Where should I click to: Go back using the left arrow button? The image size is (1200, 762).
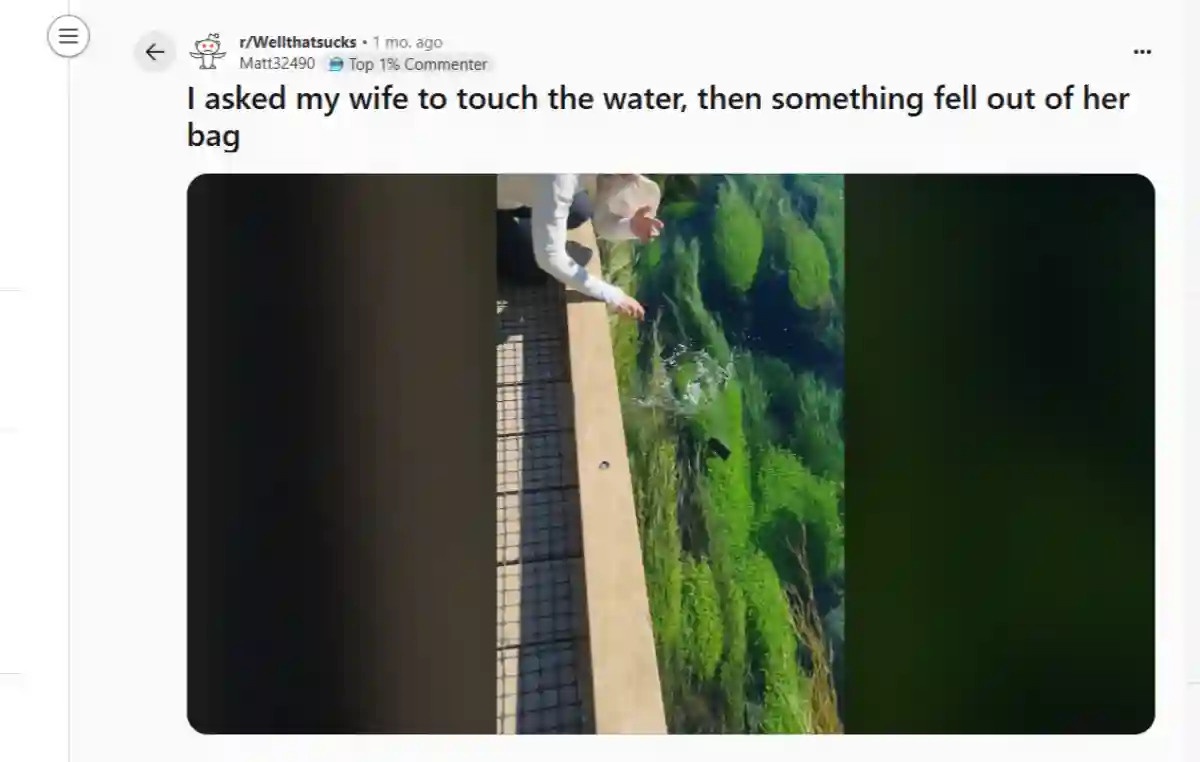(x=154, y=52)
